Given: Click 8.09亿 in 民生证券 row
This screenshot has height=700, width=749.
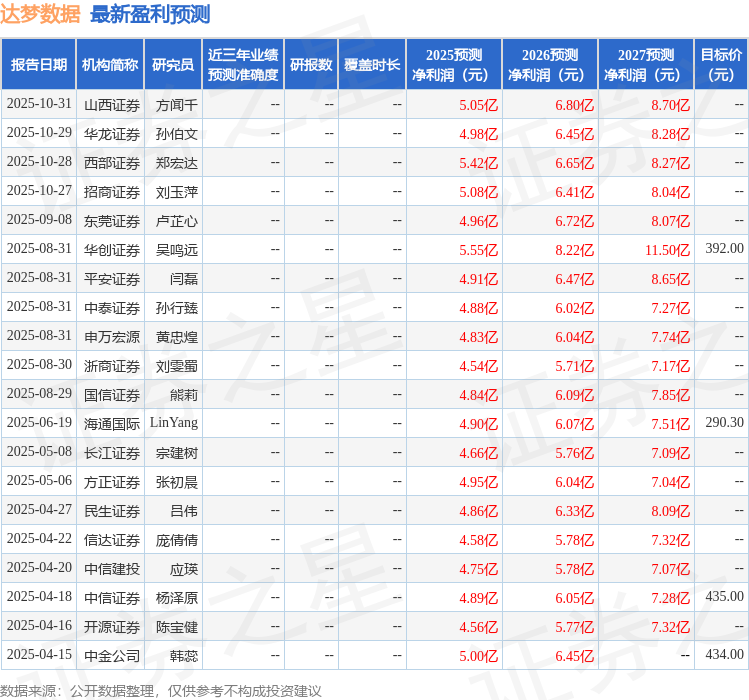Looking at the screenshot, I should [670, 511].
